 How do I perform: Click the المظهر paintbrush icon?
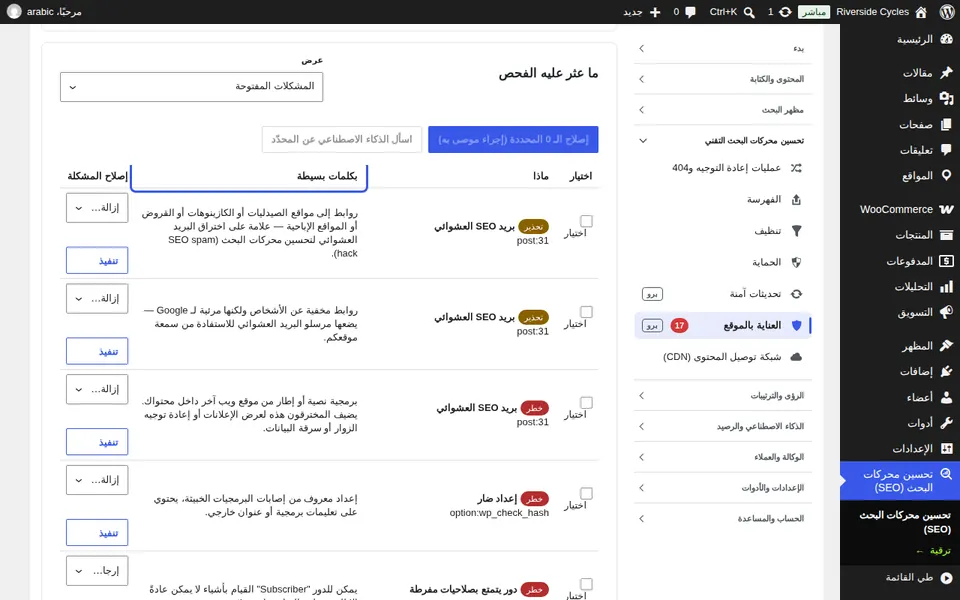click(947, 346)
